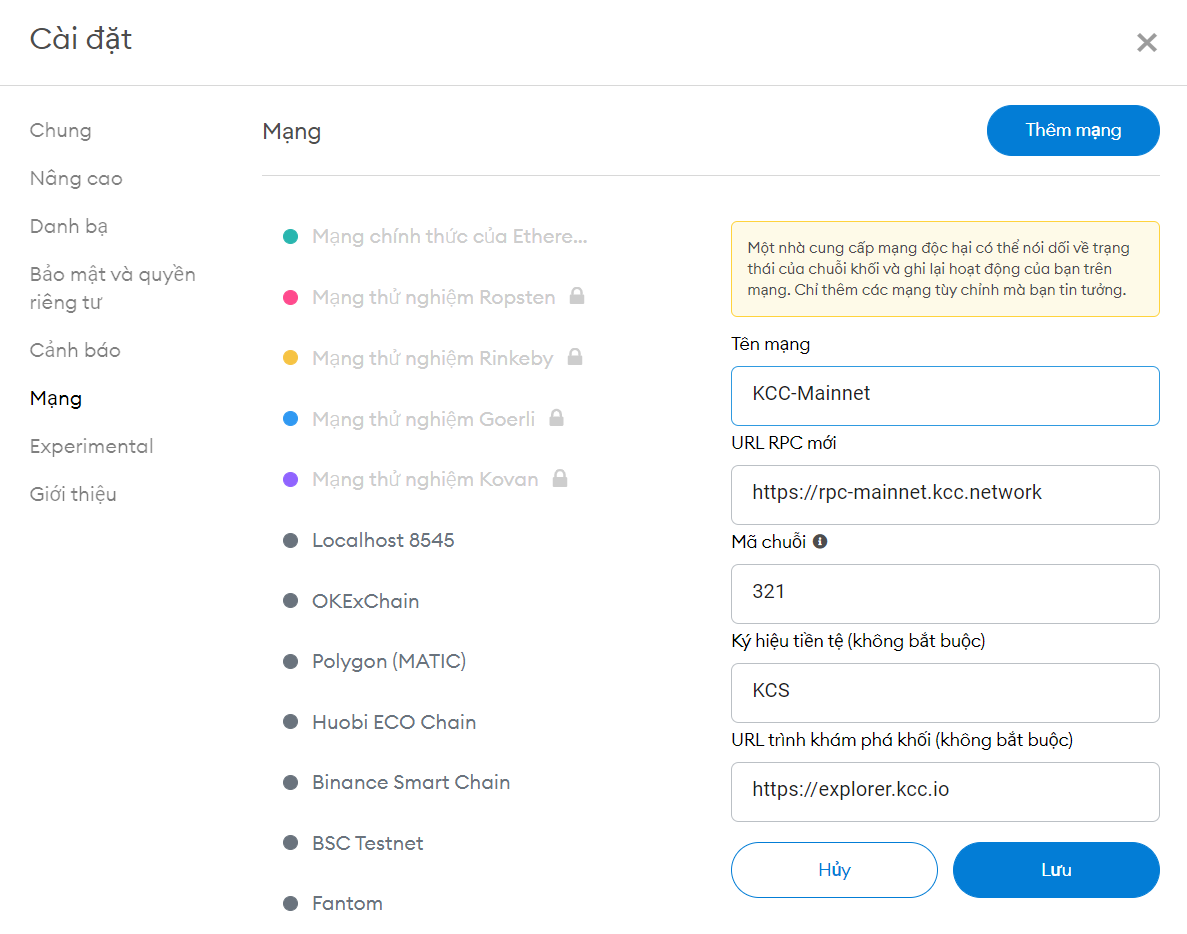Click the teal dot for Ethereum mainnet

click(x=290, y=236)
